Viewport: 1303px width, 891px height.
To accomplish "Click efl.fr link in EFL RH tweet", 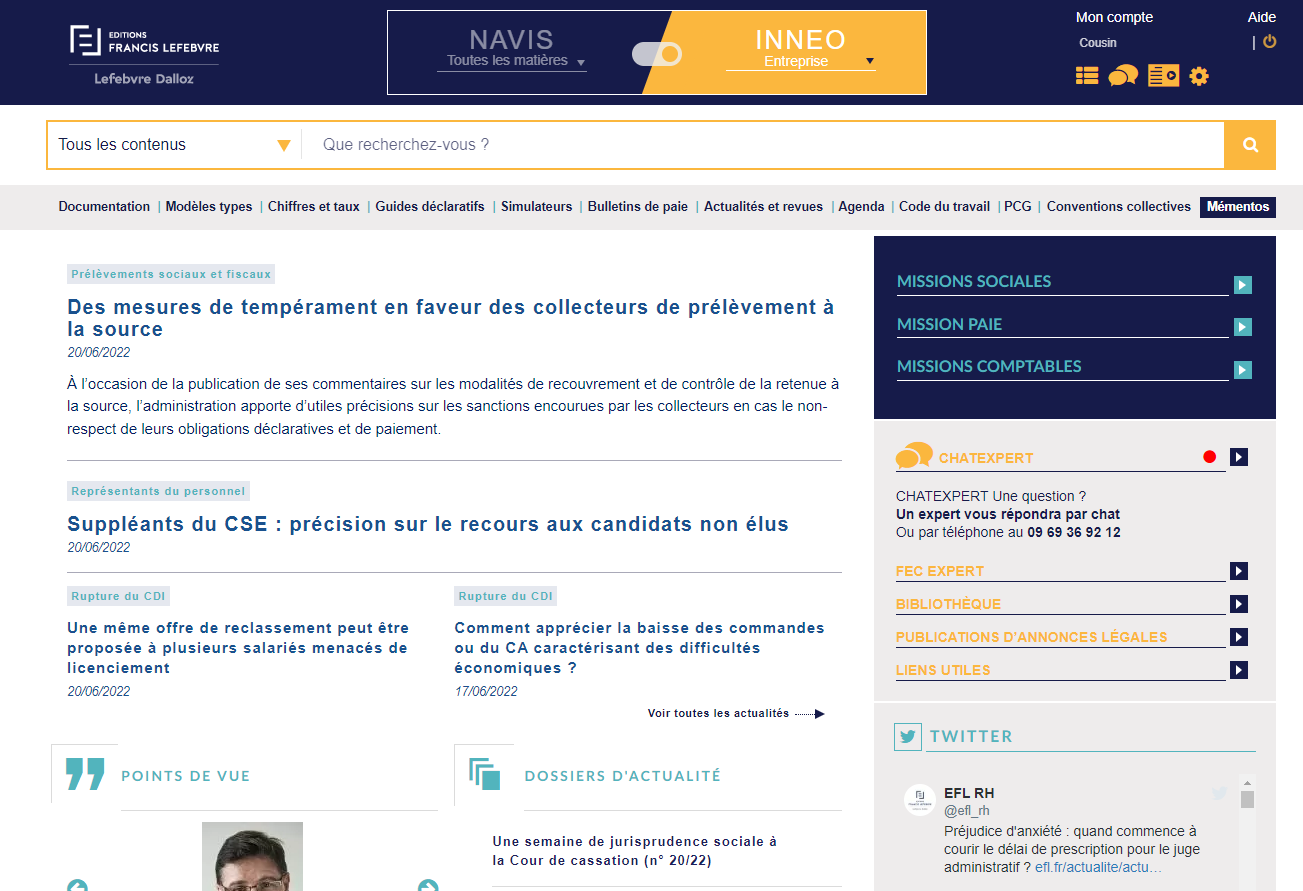I will click(1098, 868).
